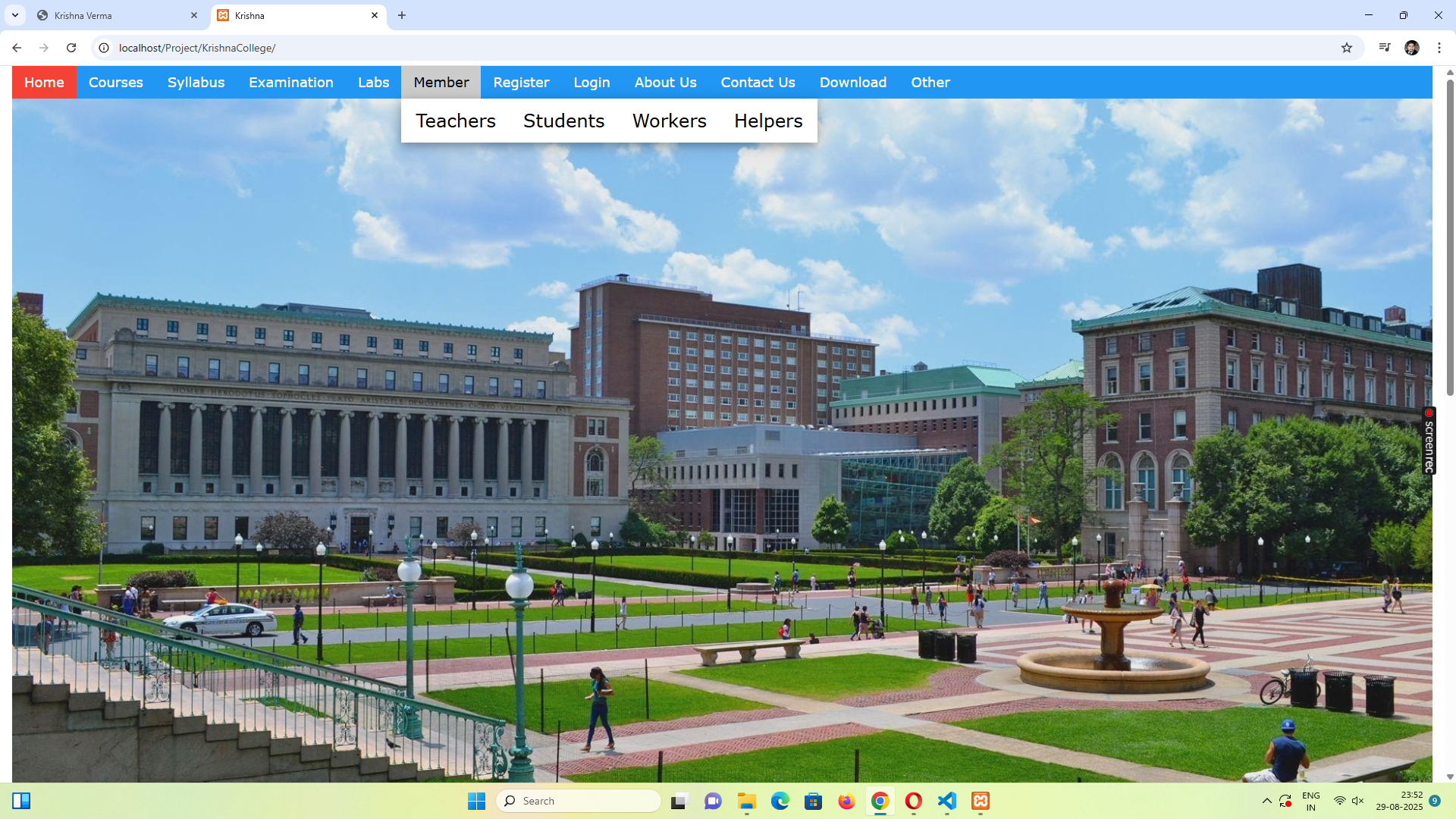The image size is (1456, 819).
Task: Open the Courses menu item
Action: 116,82
